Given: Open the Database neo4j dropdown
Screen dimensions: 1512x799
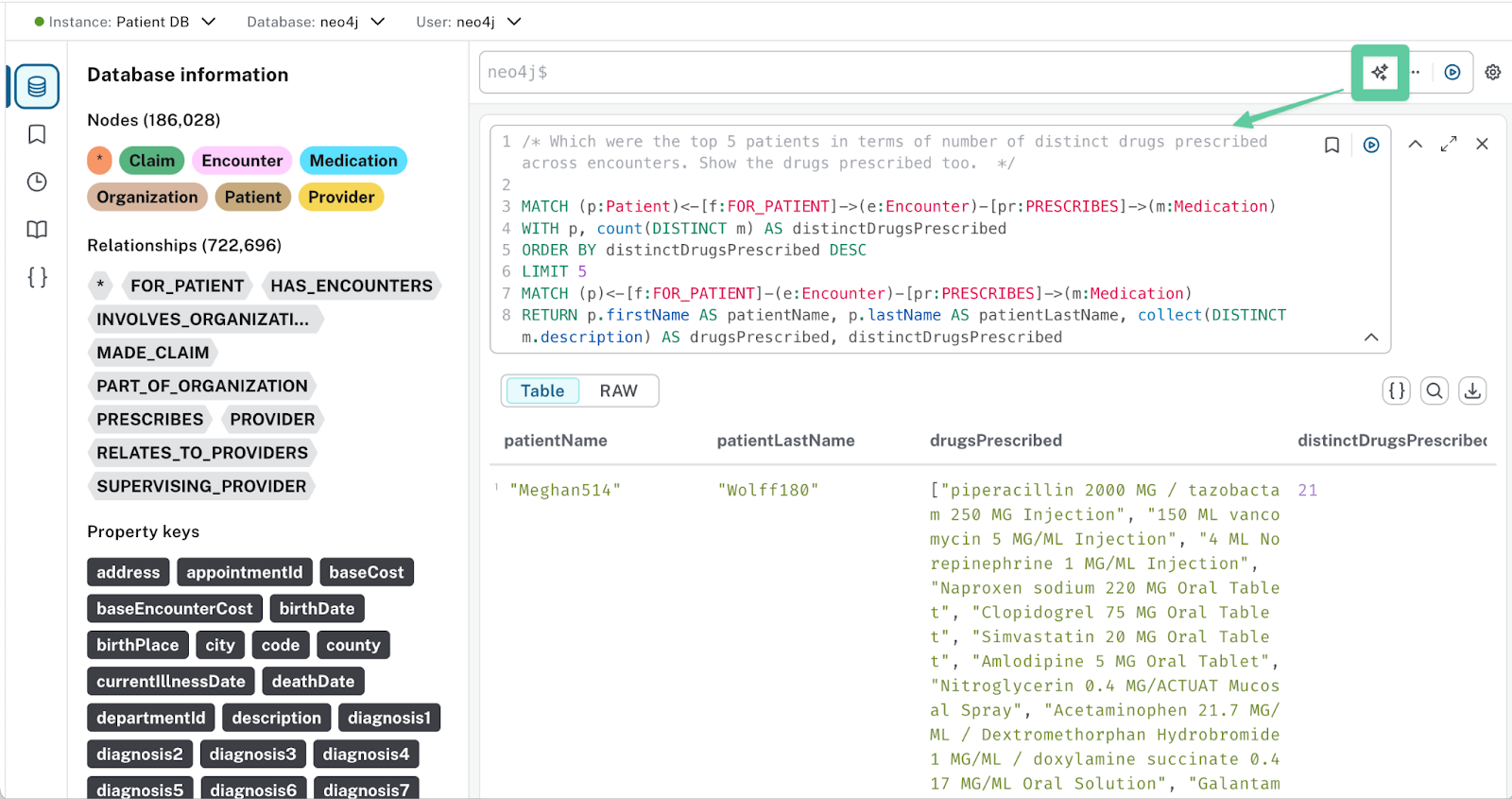Looking at the screenshot, I should pos(316,21).
